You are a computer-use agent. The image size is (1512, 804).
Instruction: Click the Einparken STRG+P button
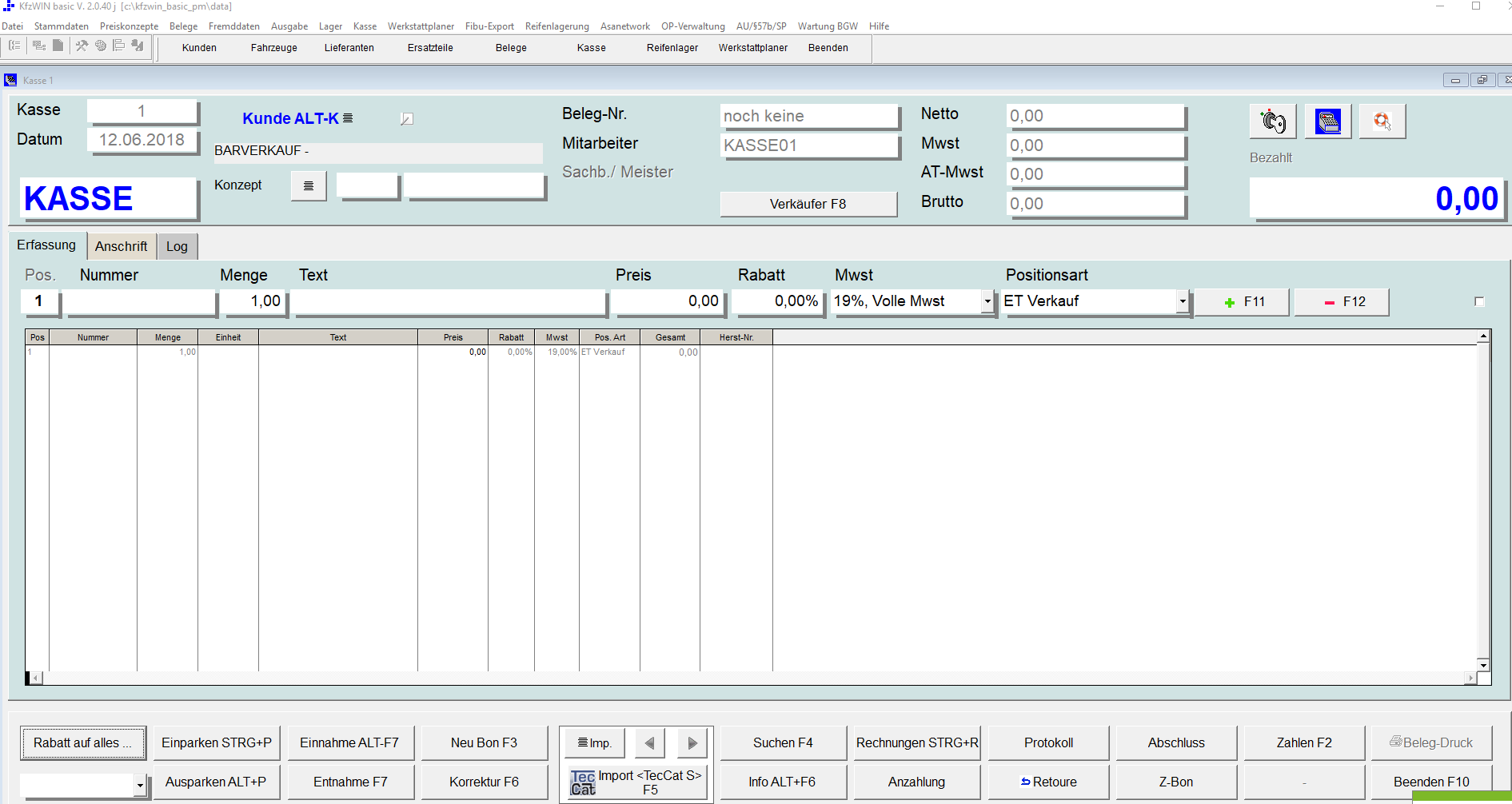tap(217, 743)
